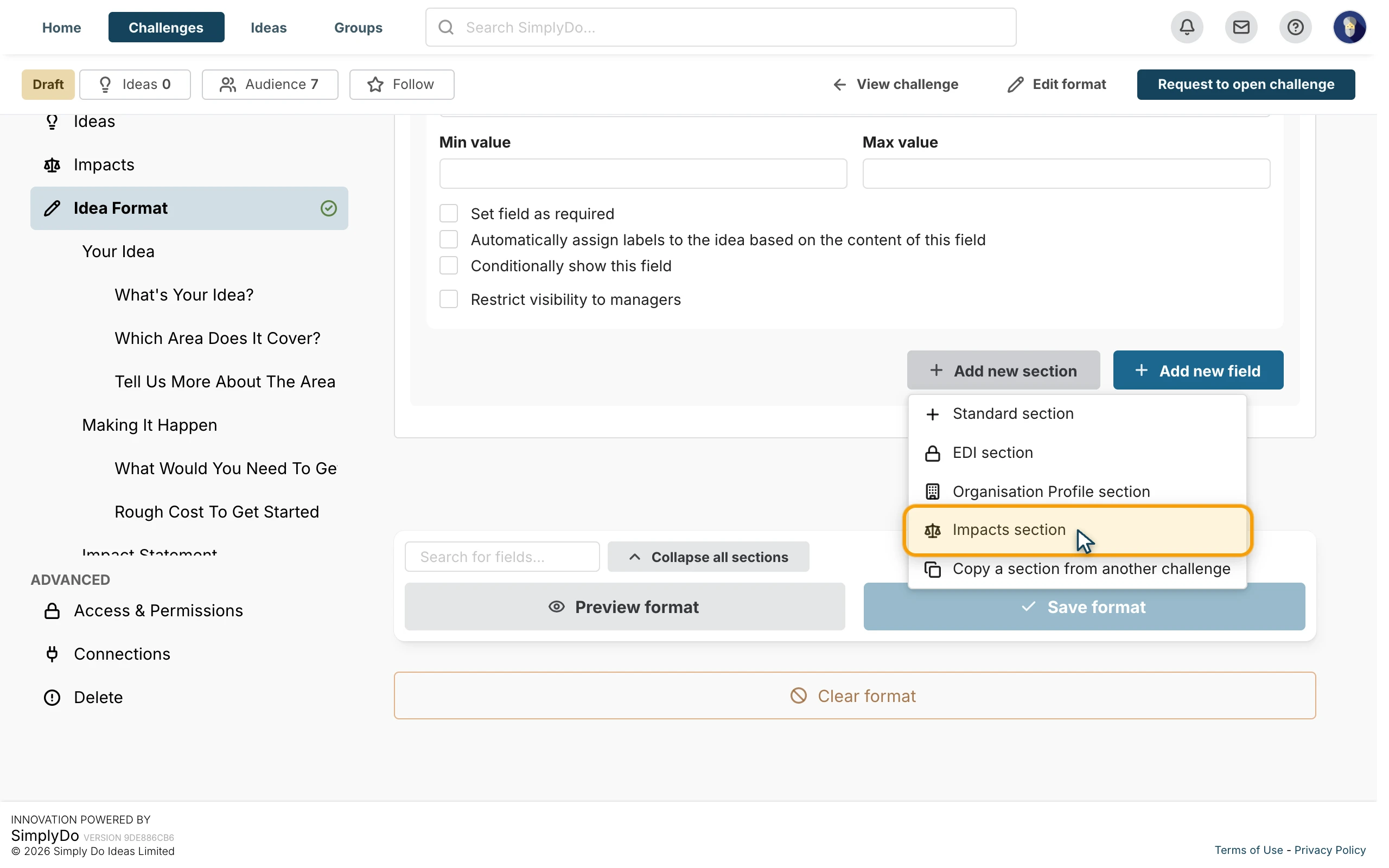Image resolution: width=1389 pixels, height=868 pixels.
Task: Click the pencil icon in Edit format
Action: 1015,85
